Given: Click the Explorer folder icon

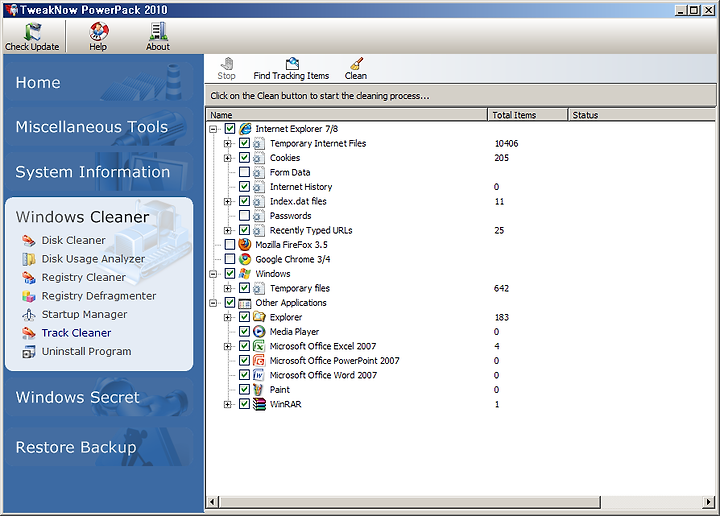Looking at the screenshot, I should (259, 317).
